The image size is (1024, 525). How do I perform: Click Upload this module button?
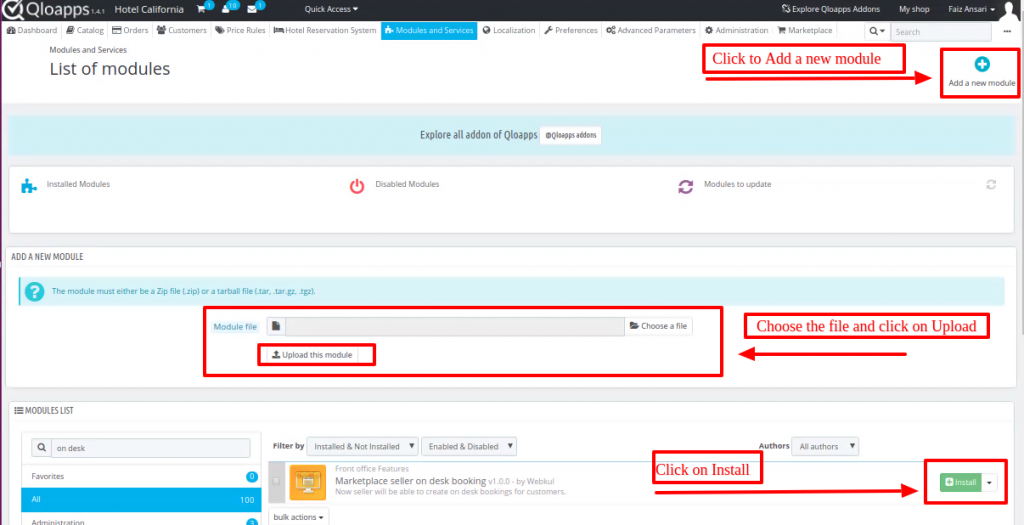click(312, 355)
